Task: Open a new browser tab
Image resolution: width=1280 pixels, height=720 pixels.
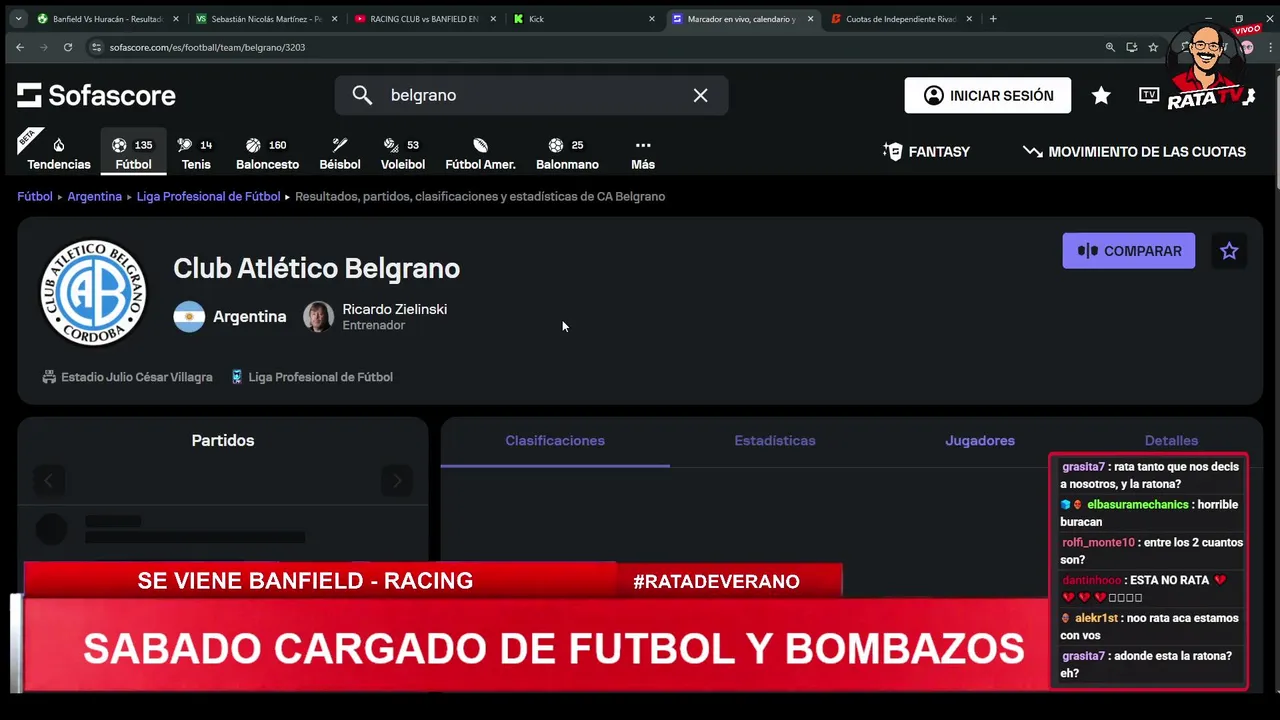Action: point(993,19)
